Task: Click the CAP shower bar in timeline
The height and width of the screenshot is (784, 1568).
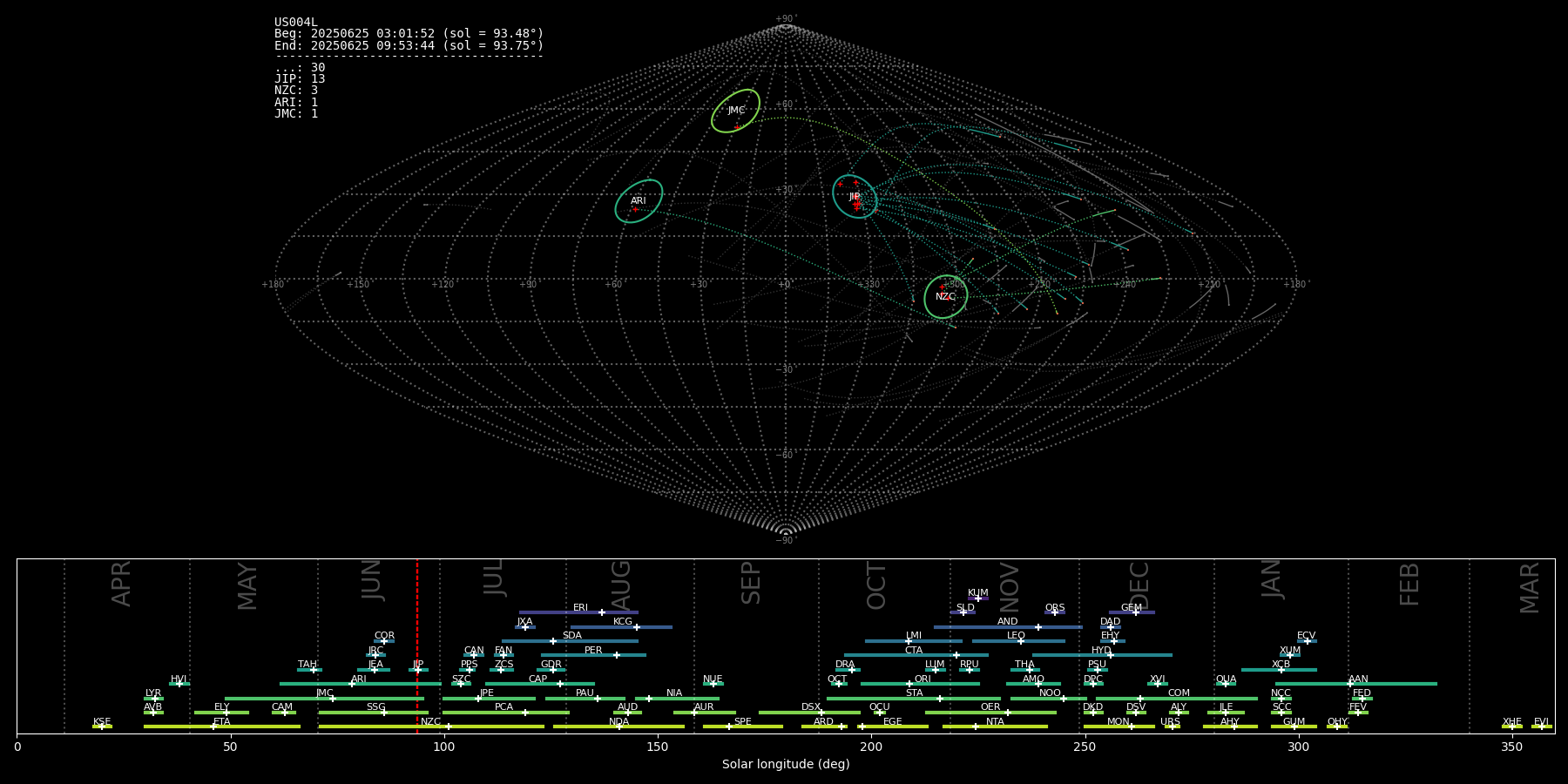Action: pos(540,684)
